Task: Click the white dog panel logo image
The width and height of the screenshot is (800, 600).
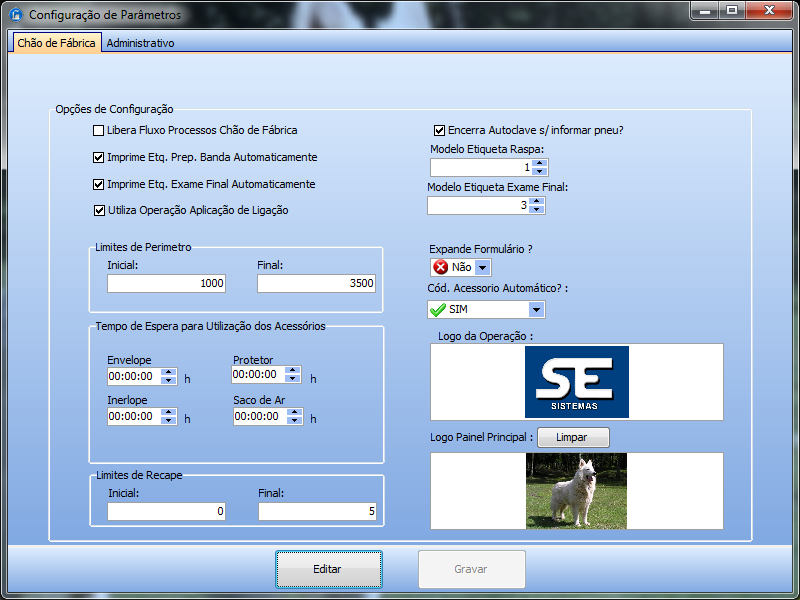Action: click(x=576, y=490)
